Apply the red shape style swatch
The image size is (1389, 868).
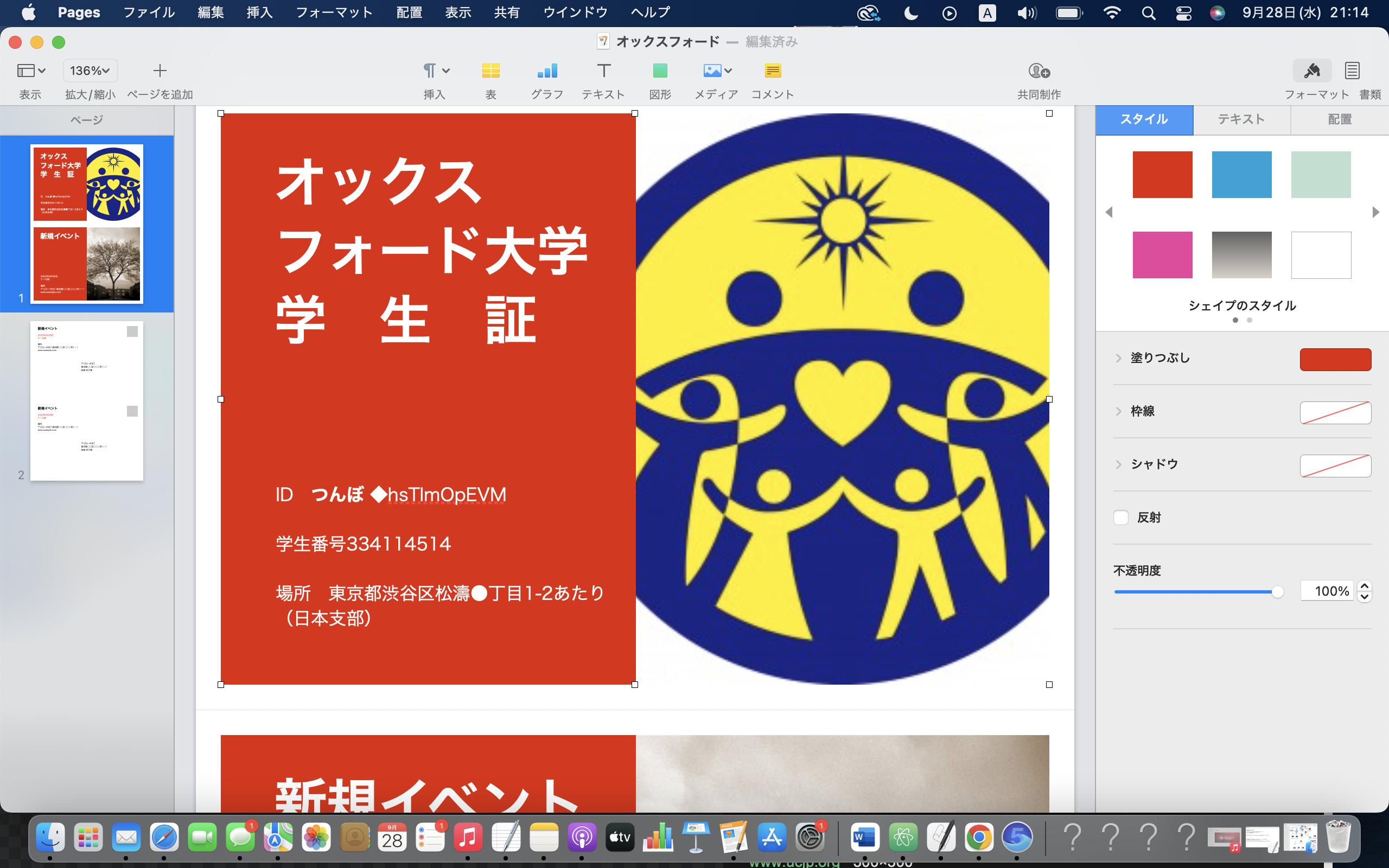[x=1162, y=175]
